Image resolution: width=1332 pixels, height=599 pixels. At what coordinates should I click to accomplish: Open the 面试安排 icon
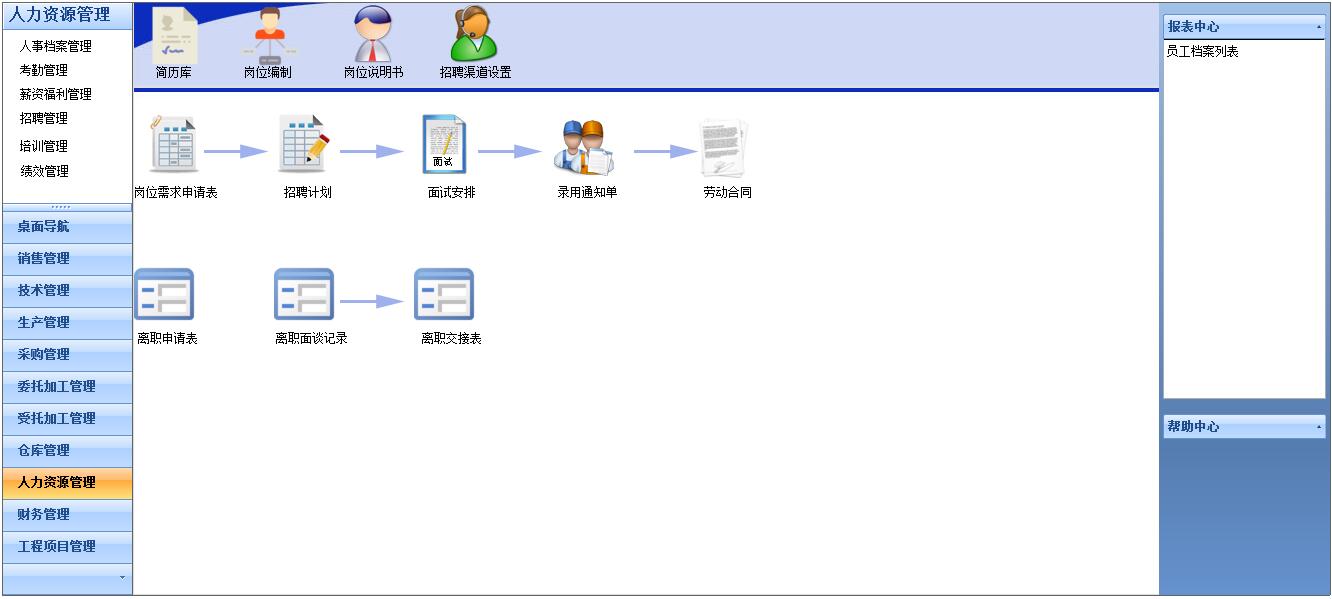(444, 146)
